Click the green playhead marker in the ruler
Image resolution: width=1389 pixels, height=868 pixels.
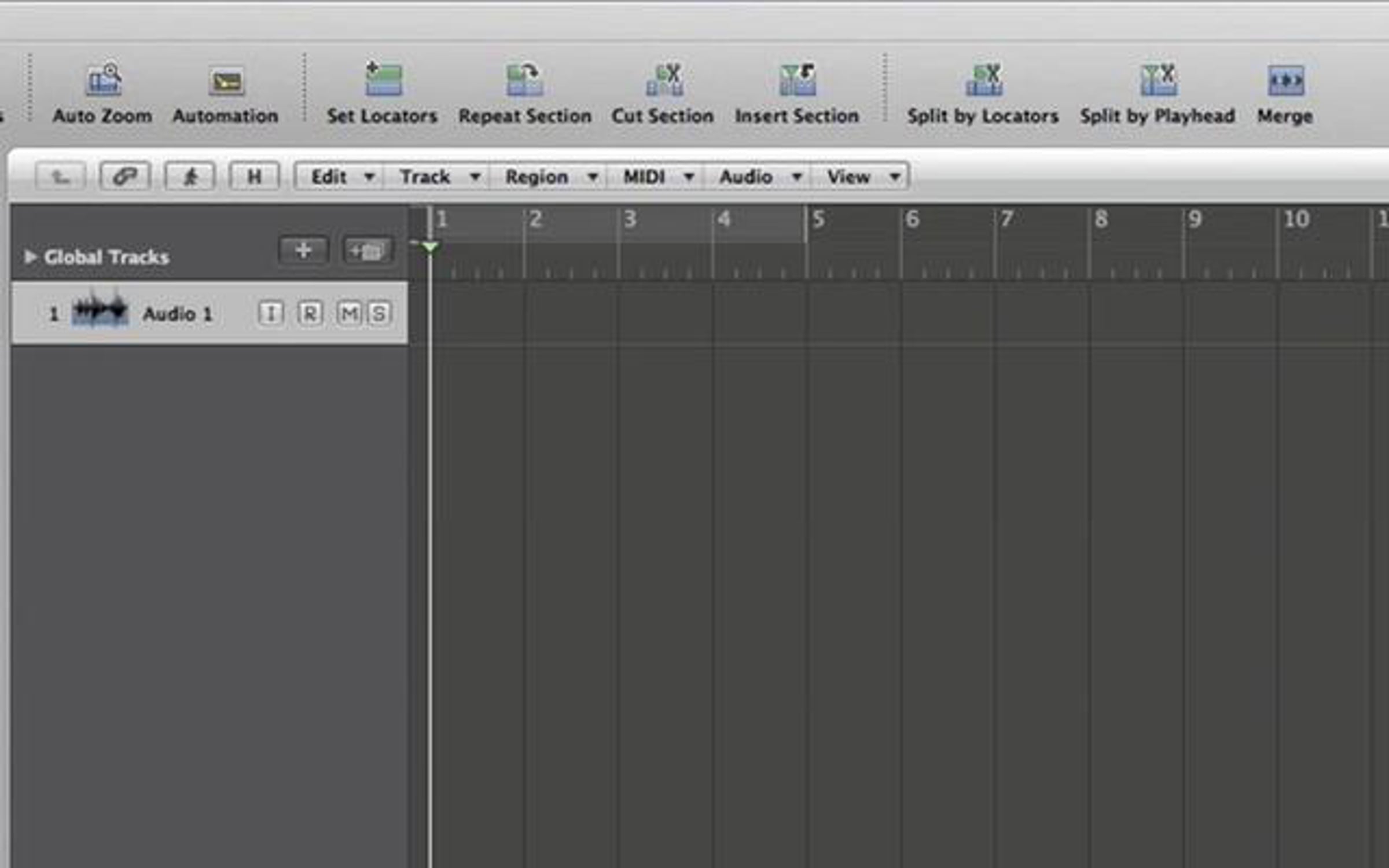coord(430,247)
